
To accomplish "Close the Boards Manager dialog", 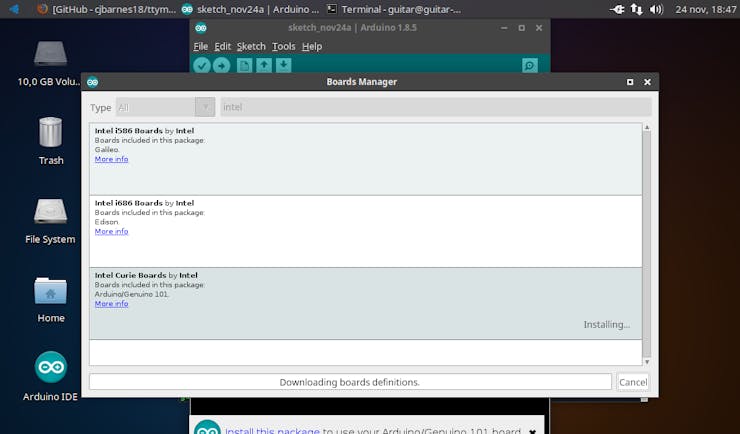I will [x=648, y=82].
